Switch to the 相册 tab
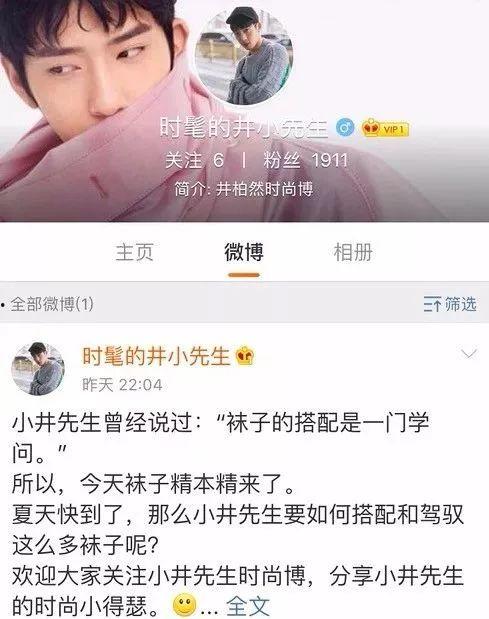Image resolution: width=489 pixels, height=619 pixels. coord(353,252)
